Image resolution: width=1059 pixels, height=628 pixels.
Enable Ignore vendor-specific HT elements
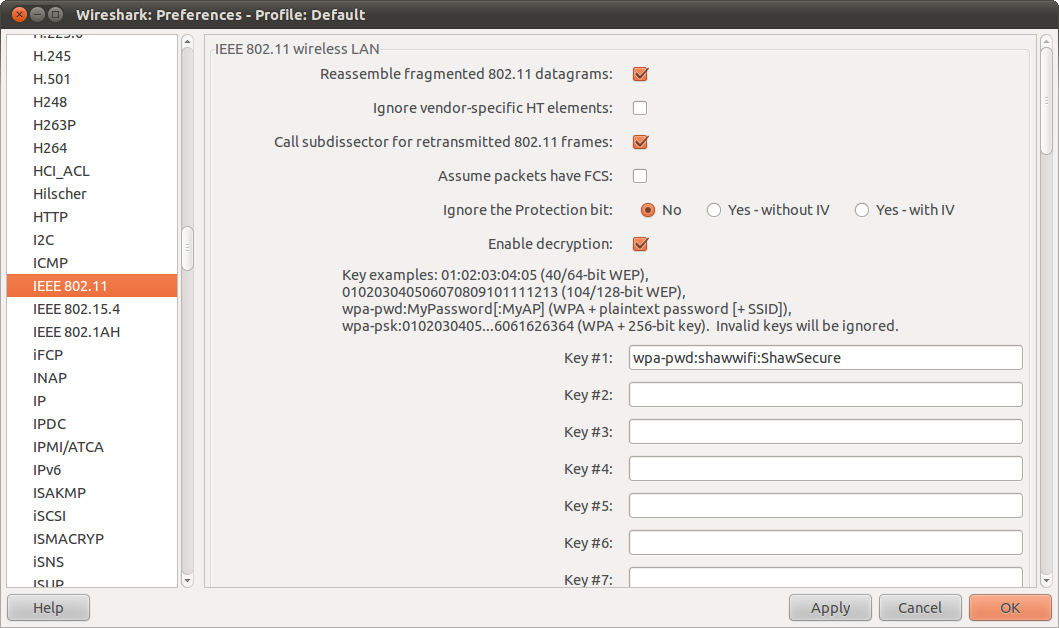[640, 108]
